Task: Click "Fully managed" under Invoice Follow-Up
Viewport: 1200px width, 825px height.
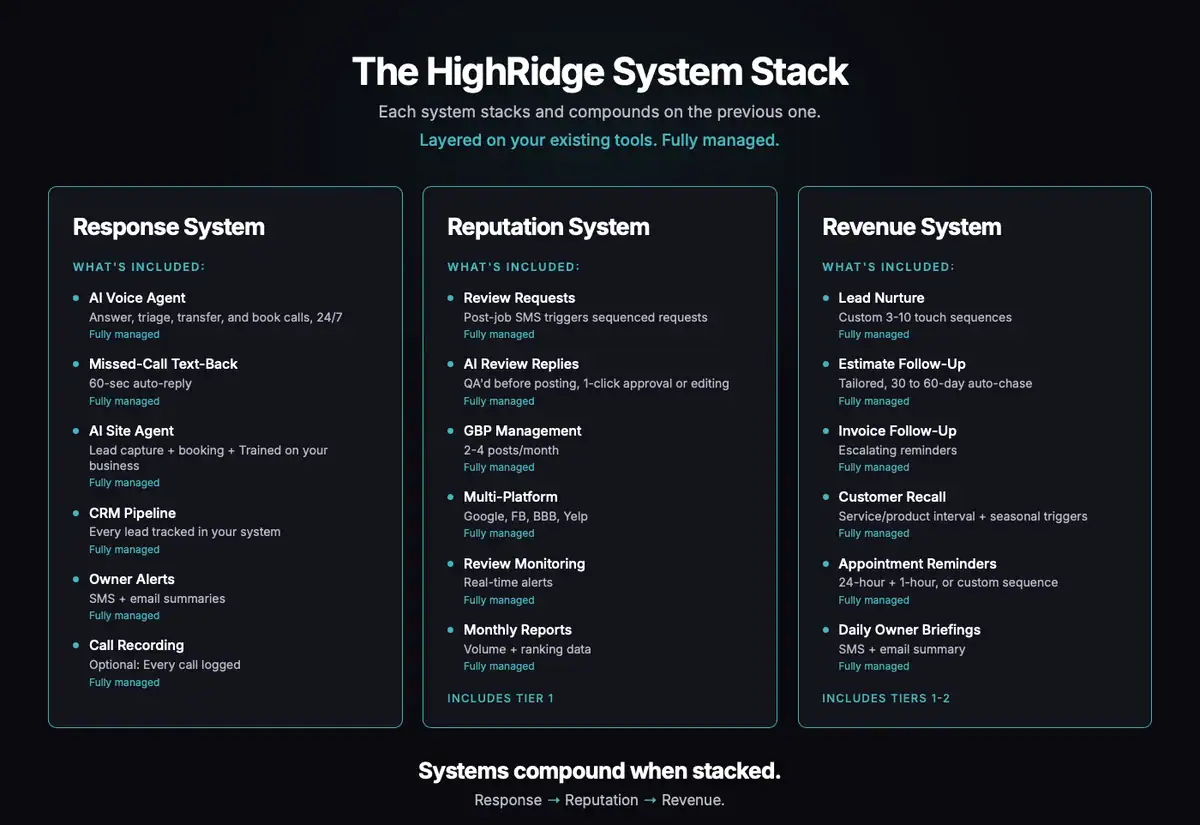Action: 874,467
